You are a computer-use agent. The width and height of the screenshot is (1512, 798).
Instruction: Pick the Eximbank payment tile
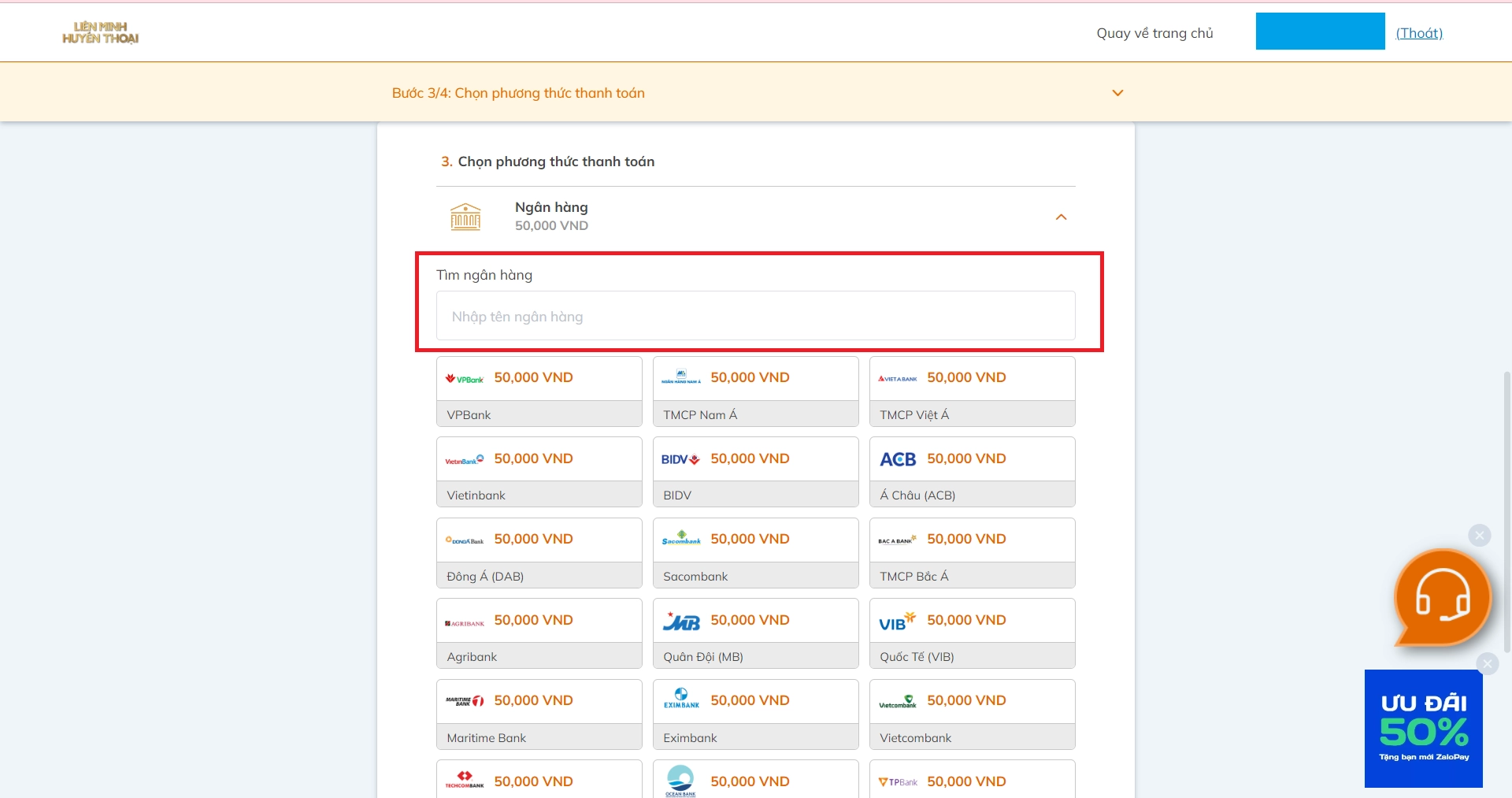coord(755,714)
